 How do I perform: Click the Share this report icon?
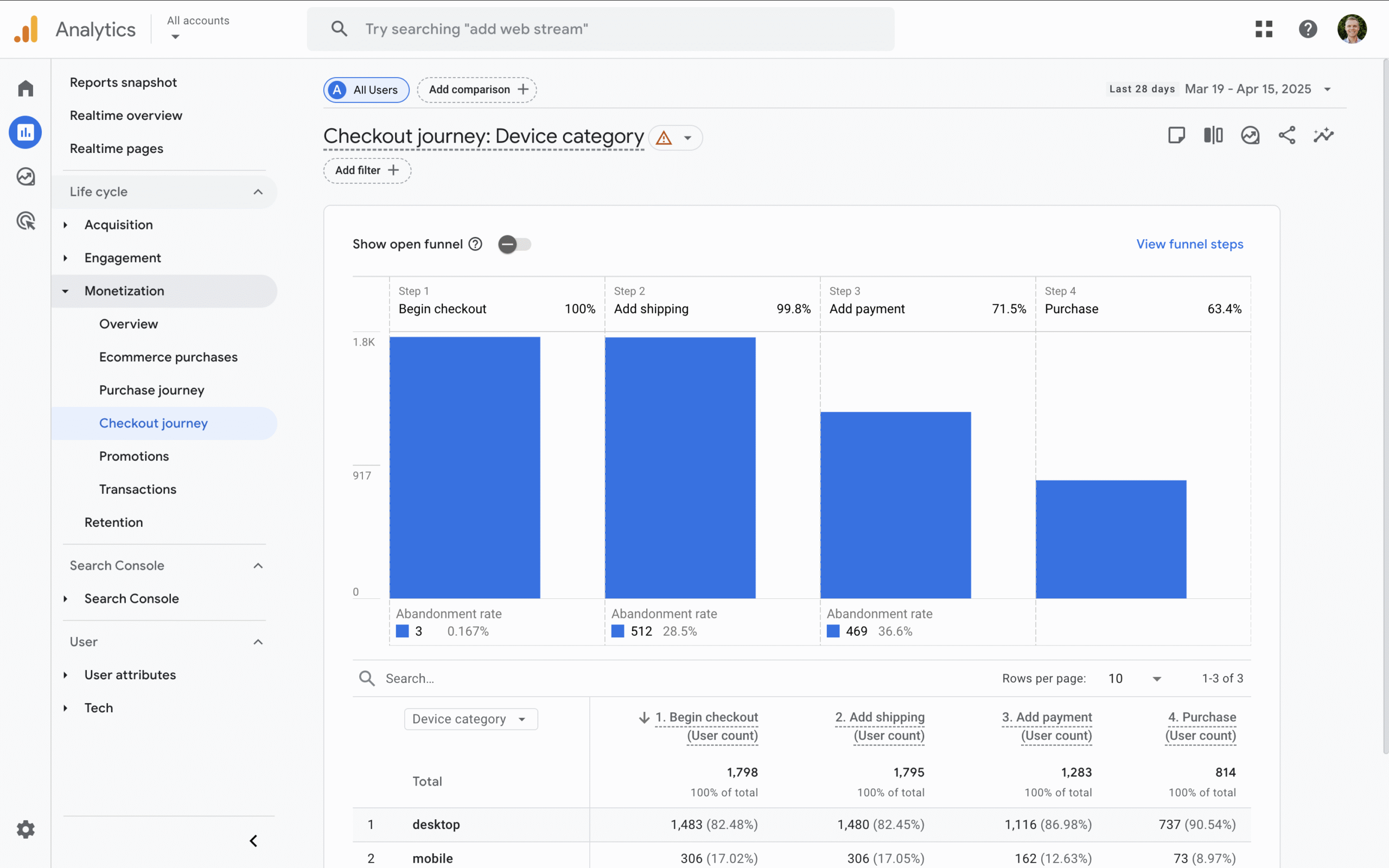[1287, 136]
